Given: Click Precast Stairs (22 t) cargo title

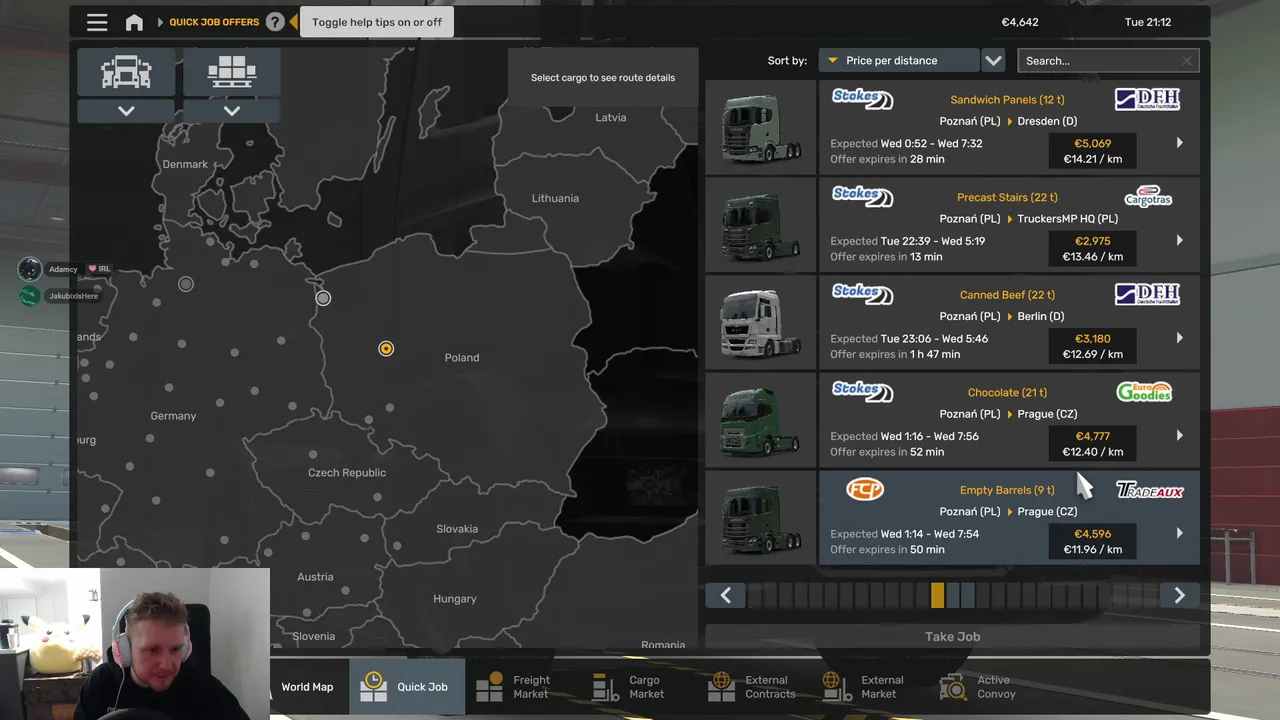Looking at the screenshot, I should 1007,198.
